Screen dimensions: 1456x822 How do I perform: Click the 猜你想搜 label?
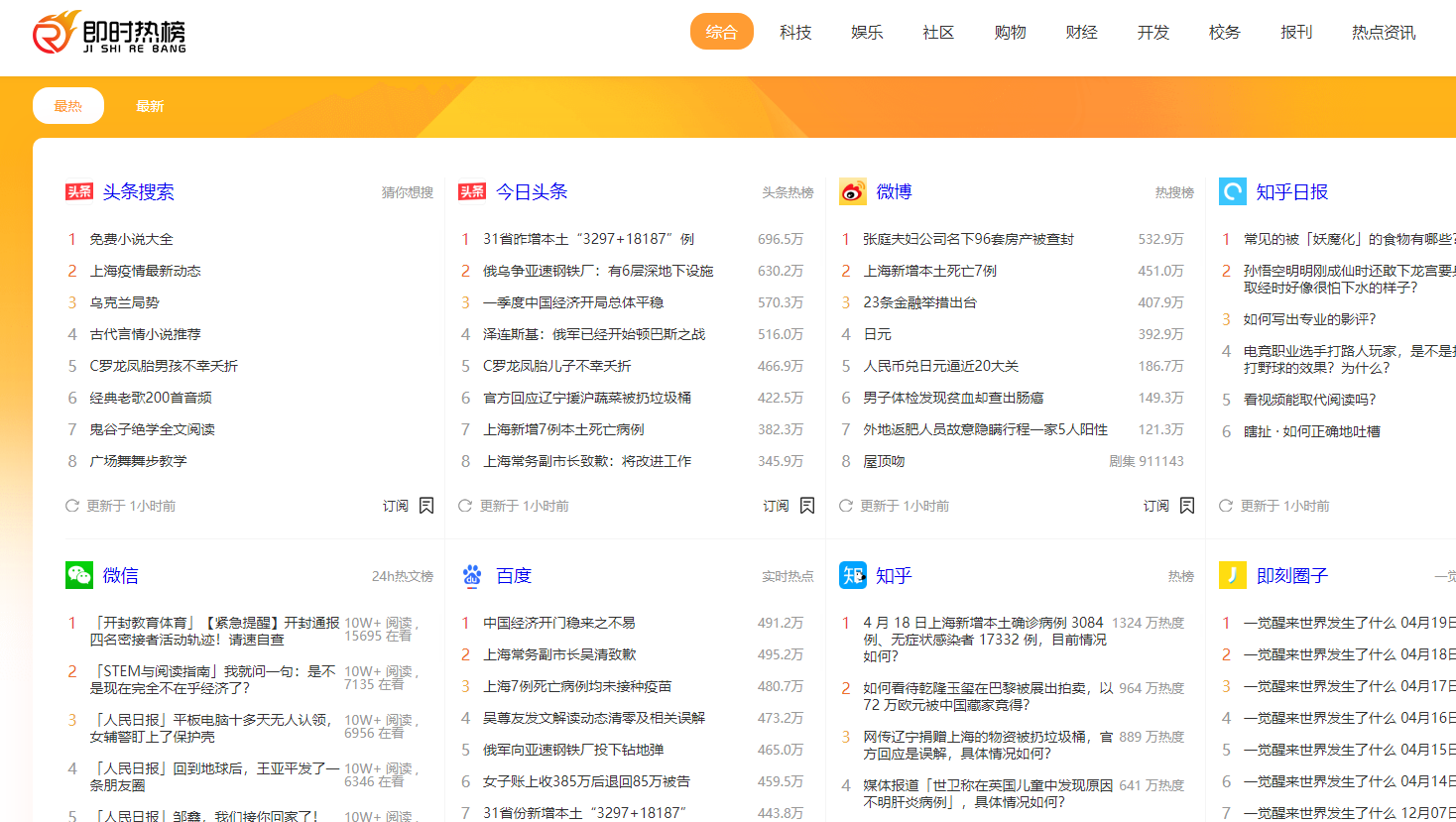(x=408, y=192)
